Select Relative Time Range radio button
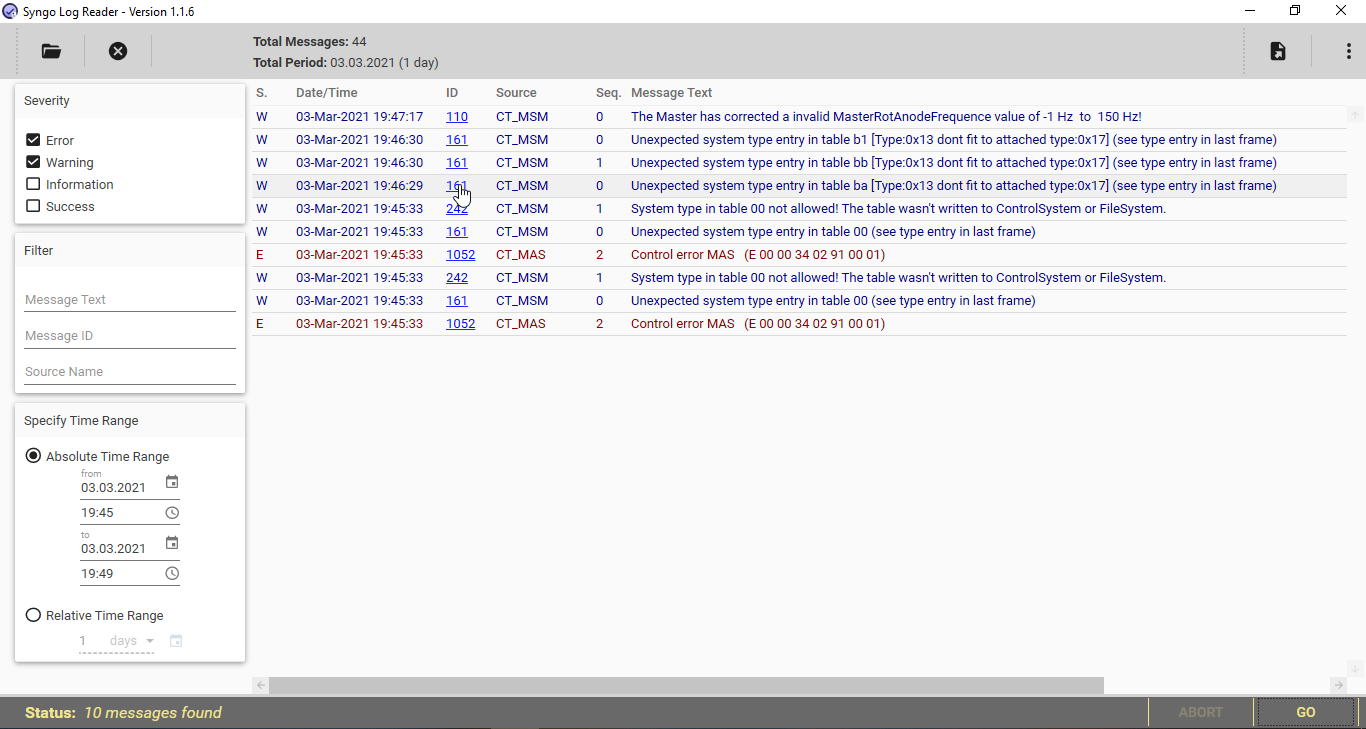Viewport: 1366px width, 729px height. (33, 615)
